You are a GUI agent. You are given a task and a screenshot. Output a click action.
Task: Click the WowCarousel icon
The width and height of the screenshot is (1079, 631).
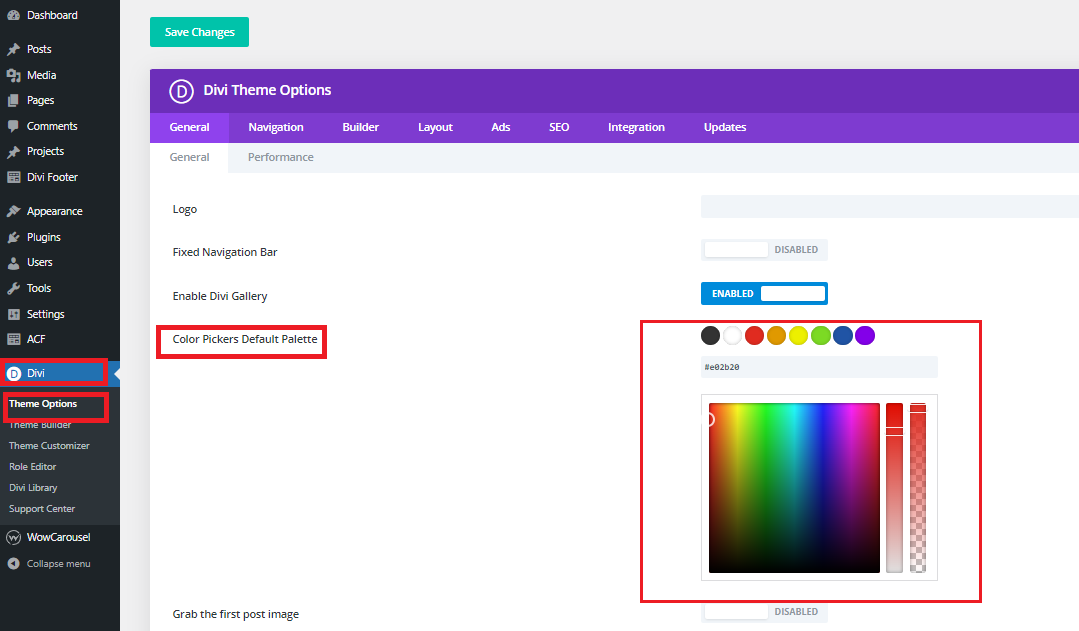click(x=13, y=537)
